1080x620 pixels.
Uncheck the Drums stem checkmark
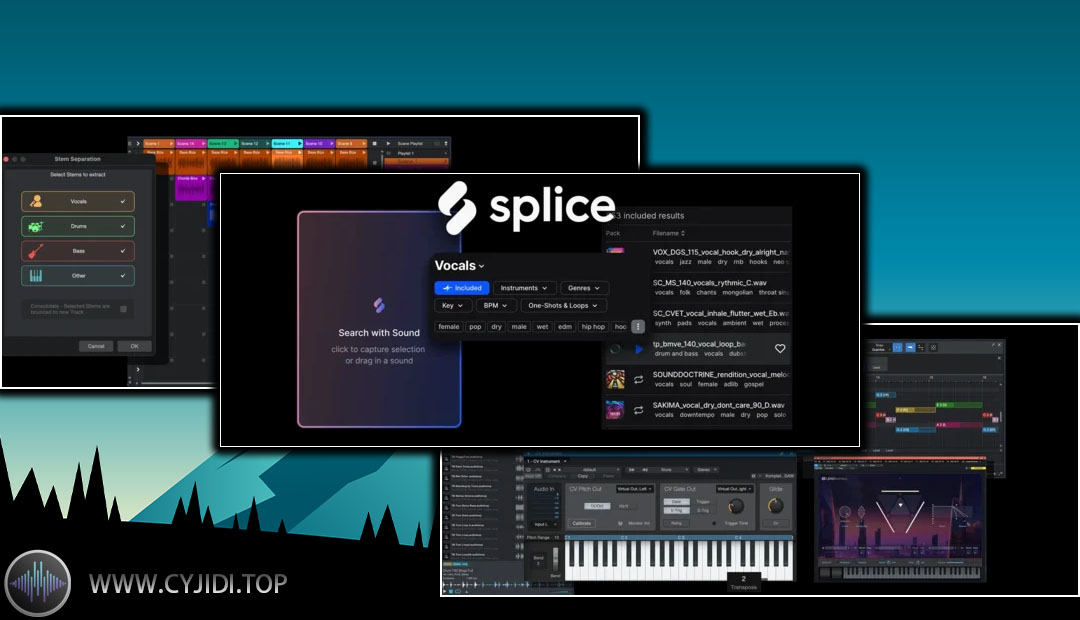coord(123,226)
